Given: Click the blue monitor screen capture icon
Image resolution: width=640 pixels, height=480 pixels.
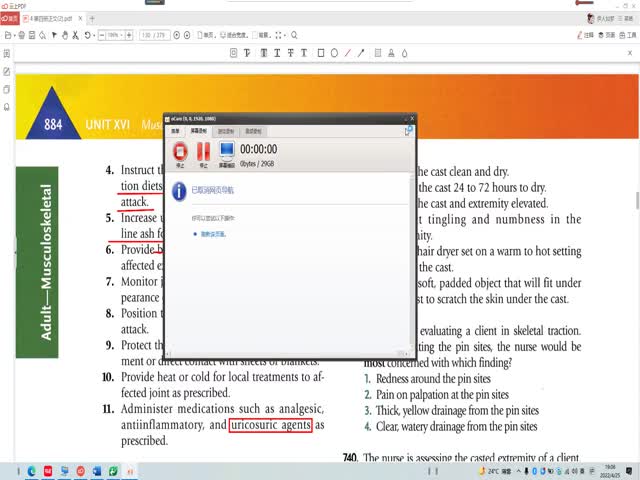Looking at the screenshot, I should tap(227, 152).
